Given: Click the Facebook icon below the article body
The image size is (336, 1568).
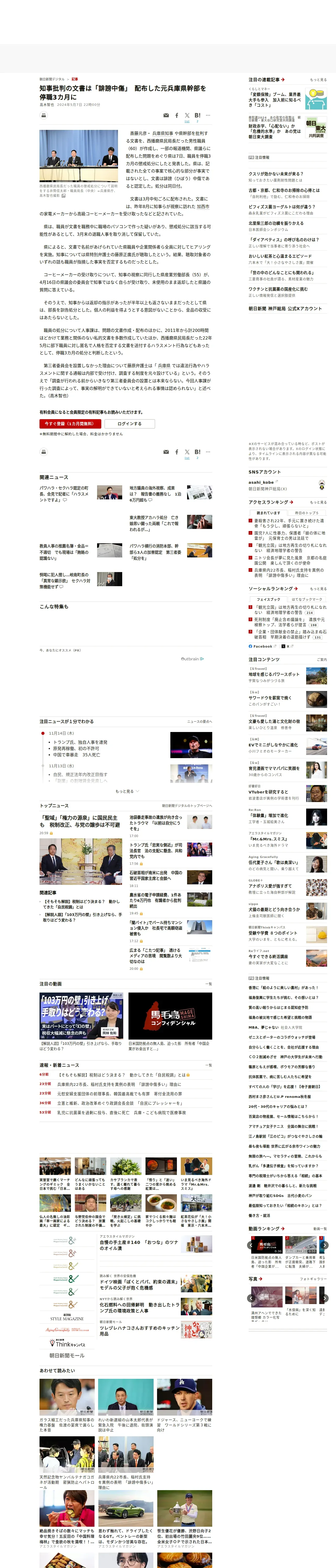Looking at the screenshot, I should point(177,452).
